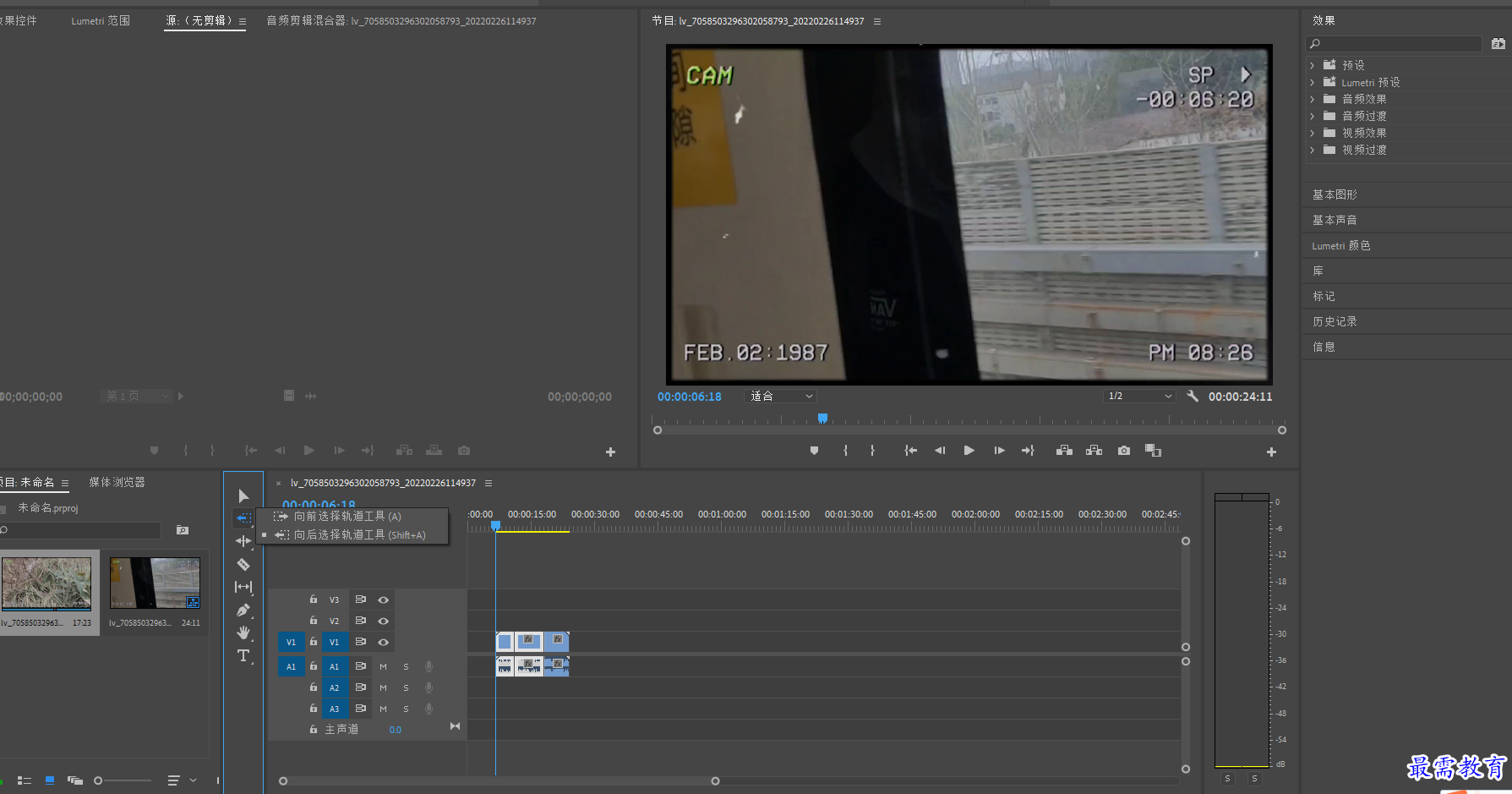The width and height of the screenshot is (1512, 794).
Task: Choose 向前选择轨道工具 (A) from flyout
Action: [x=353, y=516]
